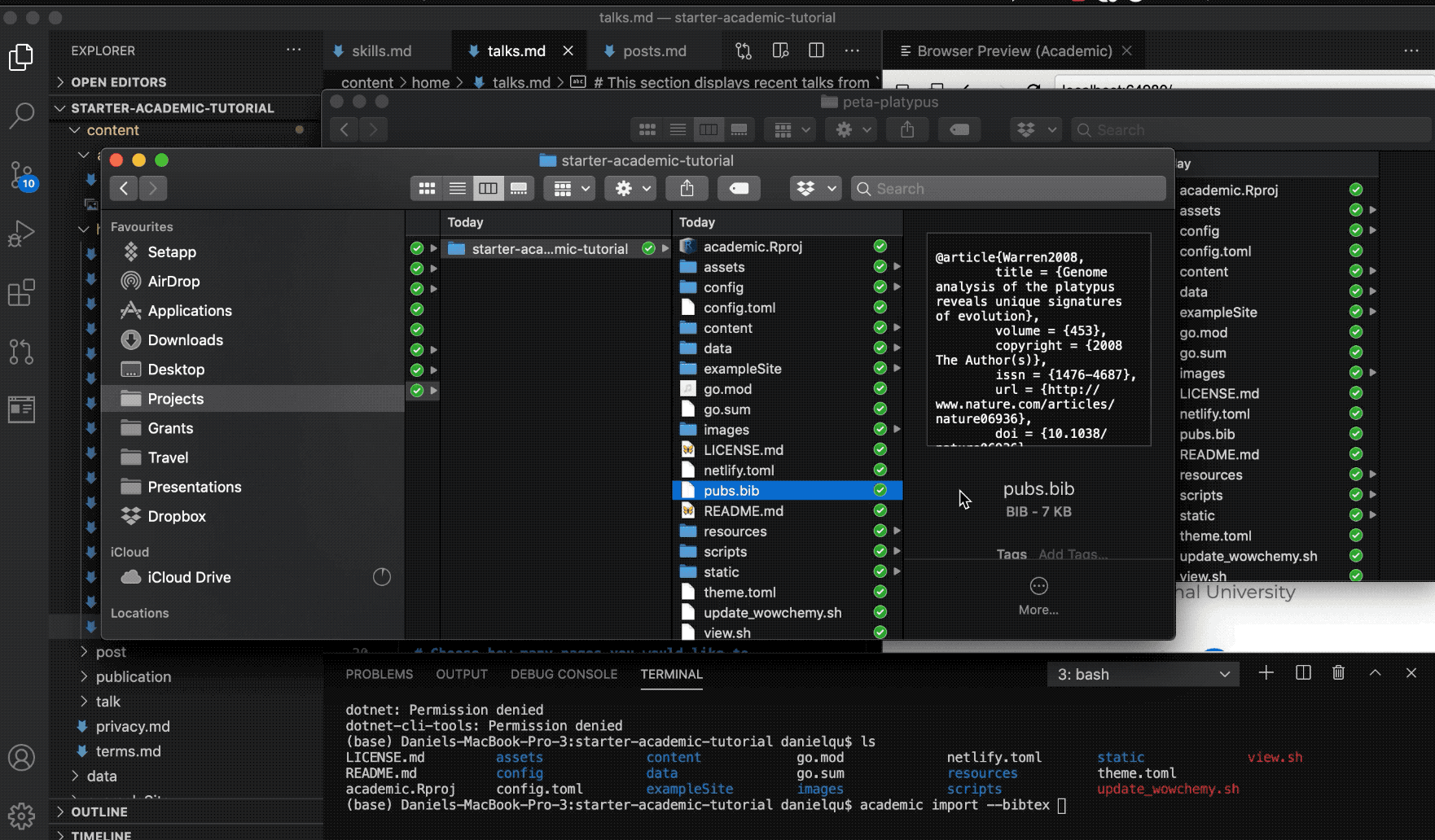The image size is (1435, 840).
Task: Click the Finder share button
Action: click(x=687, y=189)
